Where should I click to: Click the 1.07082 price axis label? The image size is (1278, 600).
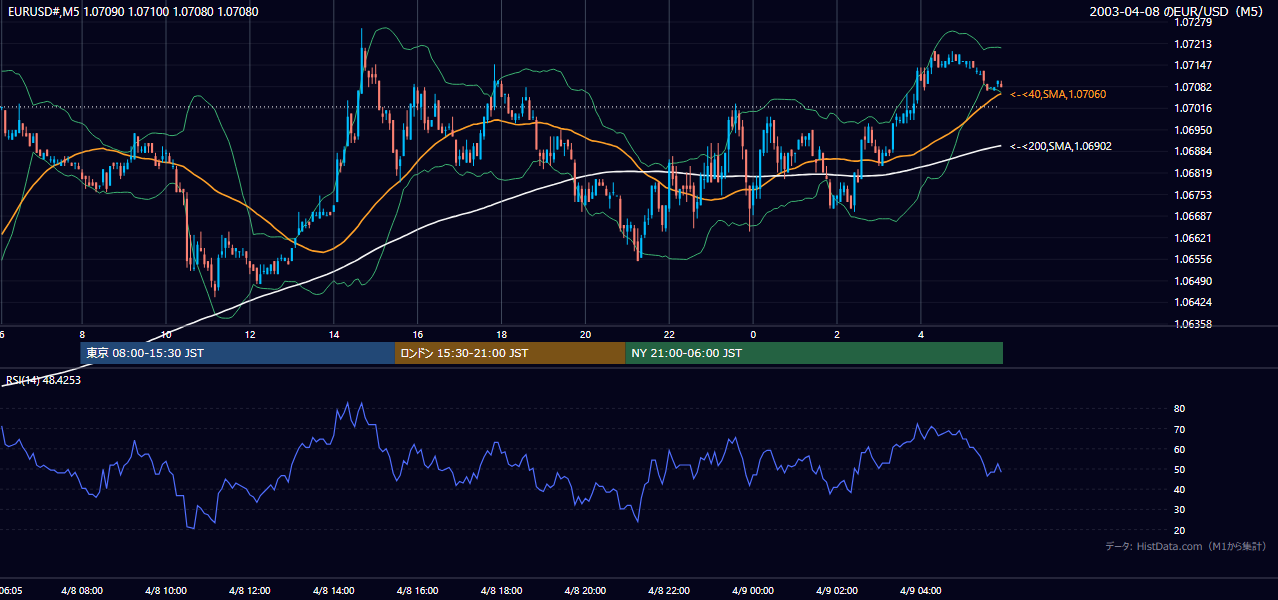(1193, 87)
